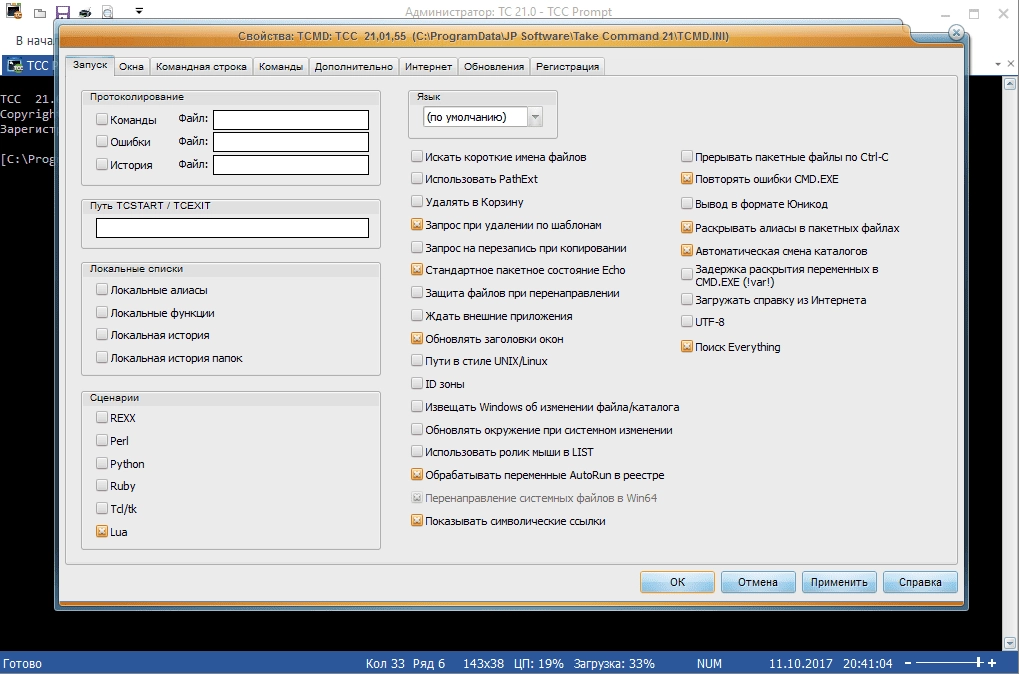Enable Локальная история checkbox
Image resolution: width=1019 pixels, height=674 pixels.
tap(102, 335)
